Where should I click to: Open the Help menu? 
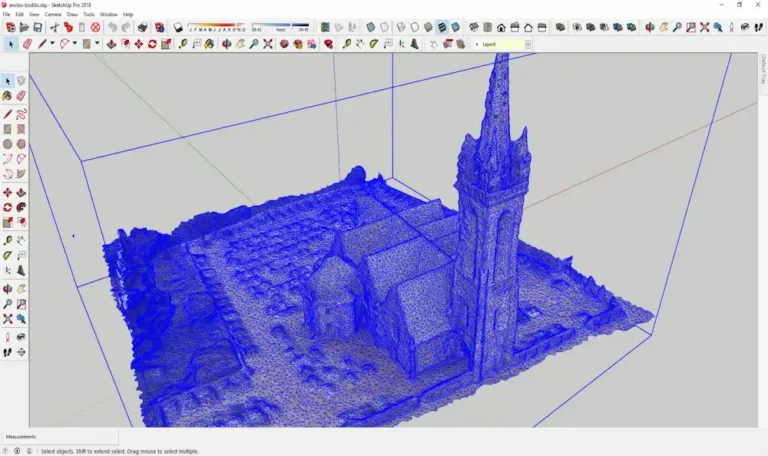[128, 15]
